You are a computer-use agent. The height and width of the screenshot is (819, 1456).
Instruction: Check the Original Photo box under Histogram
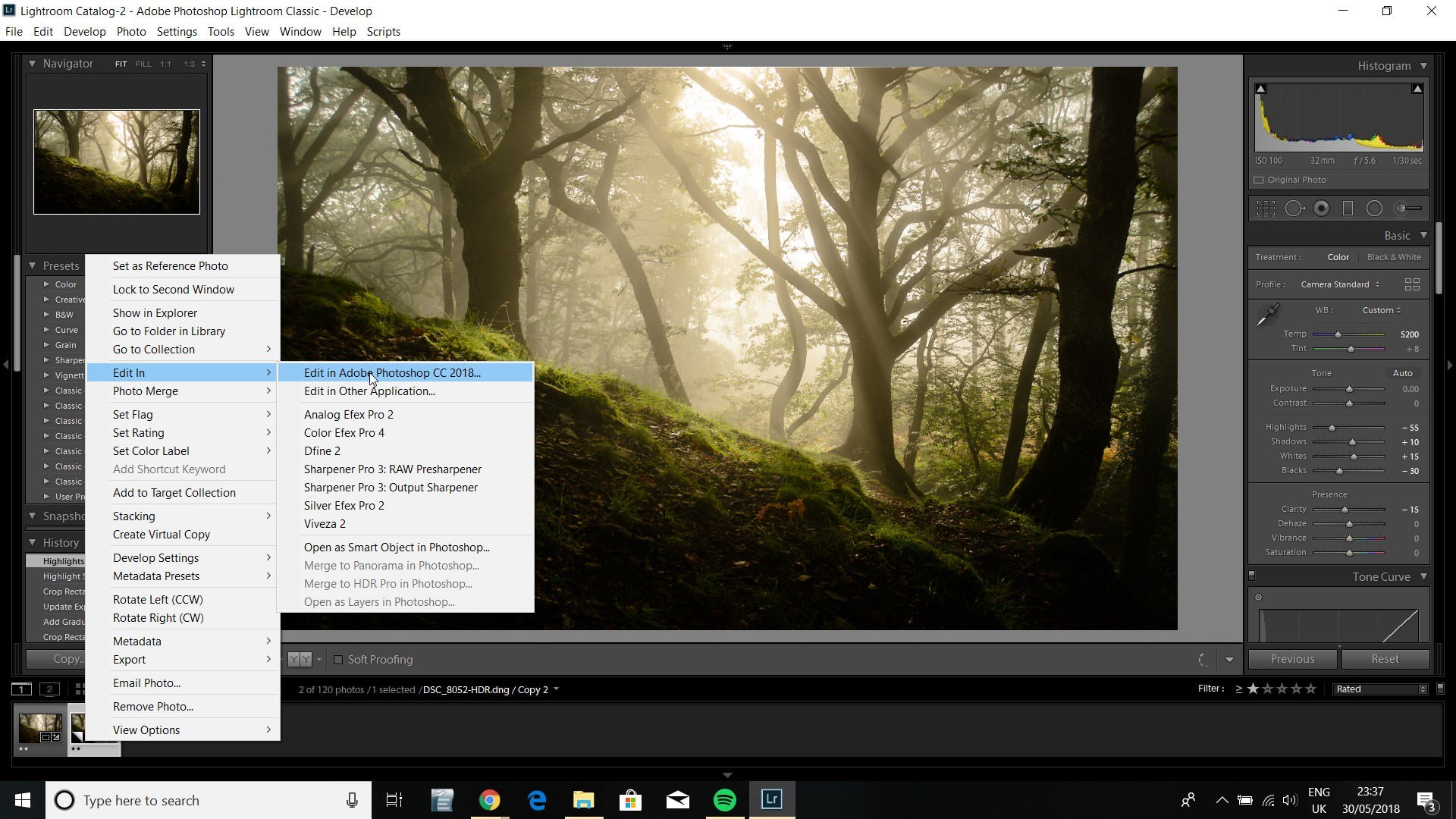click(1257, 180)
